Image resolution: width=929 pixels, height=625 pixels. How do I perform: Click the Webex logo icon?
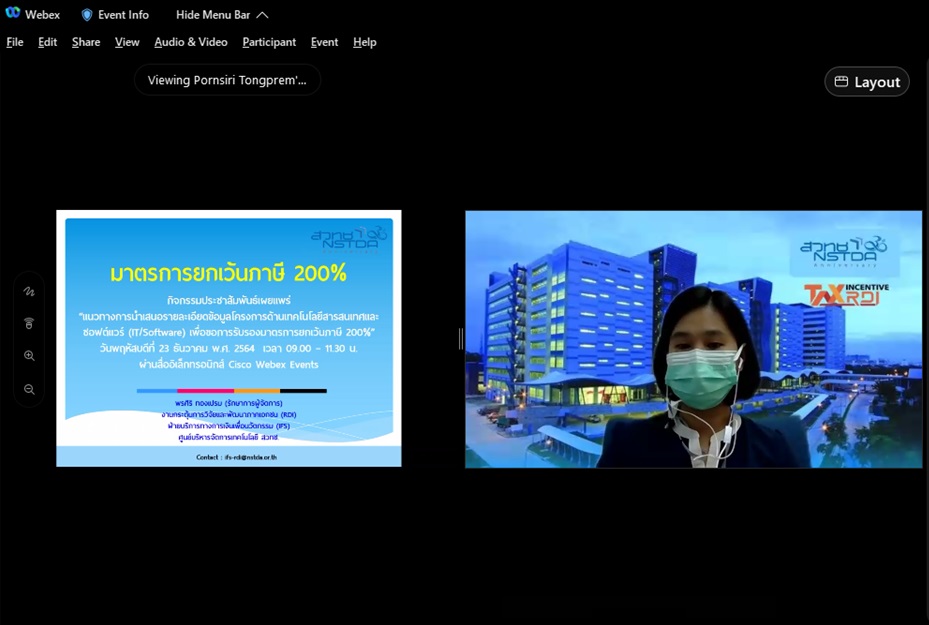tap(12, 14)
